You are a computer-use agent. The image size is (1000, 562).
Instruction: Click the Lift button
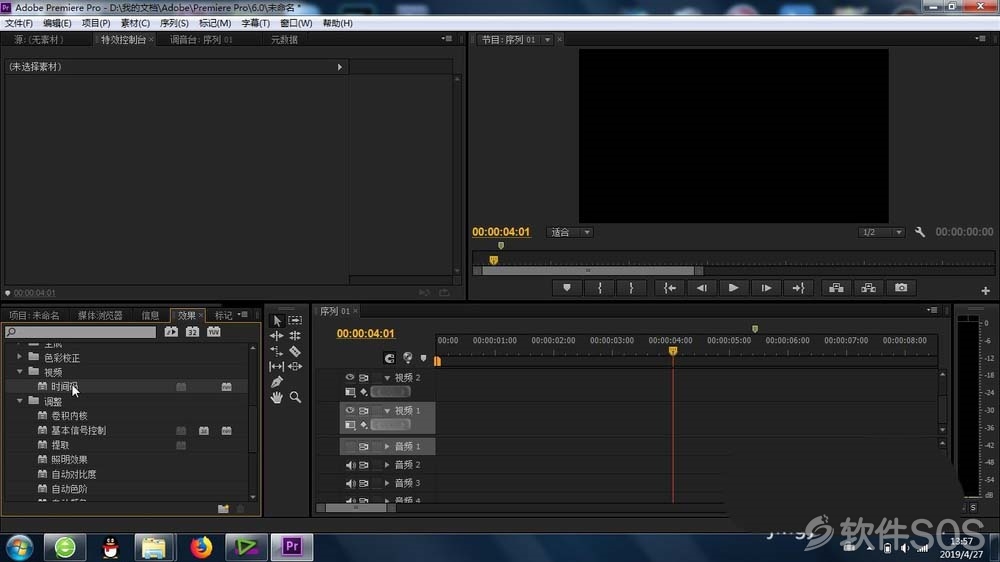click(836, 288)
